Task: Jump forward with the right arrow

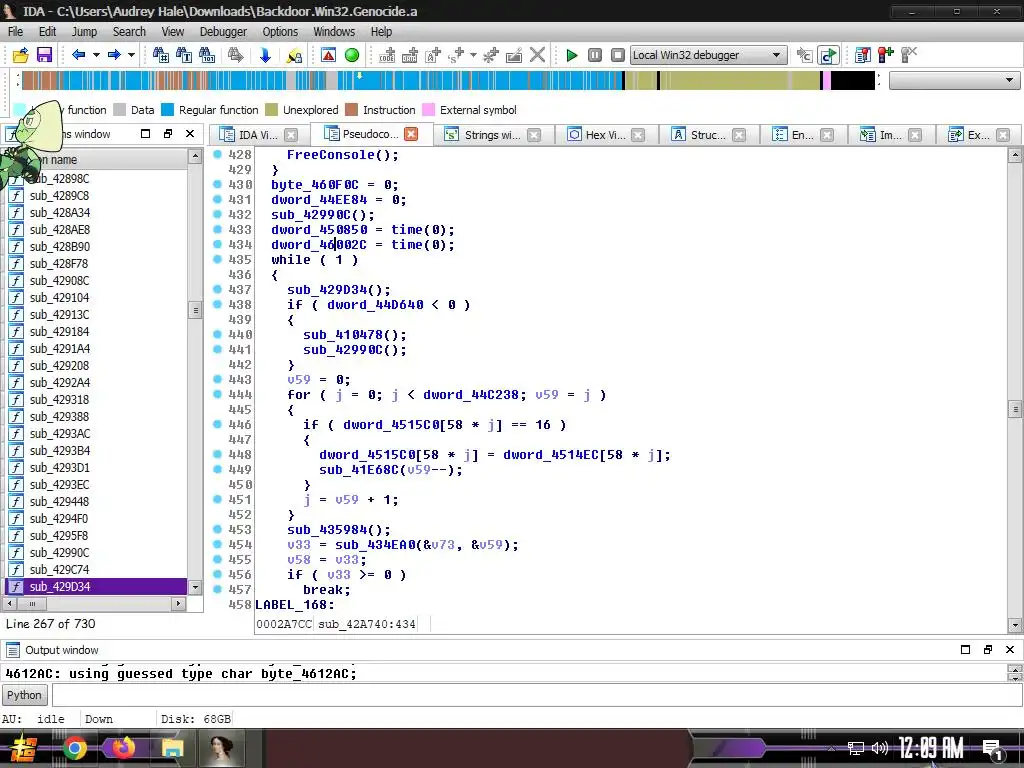Action: point(114,55)
